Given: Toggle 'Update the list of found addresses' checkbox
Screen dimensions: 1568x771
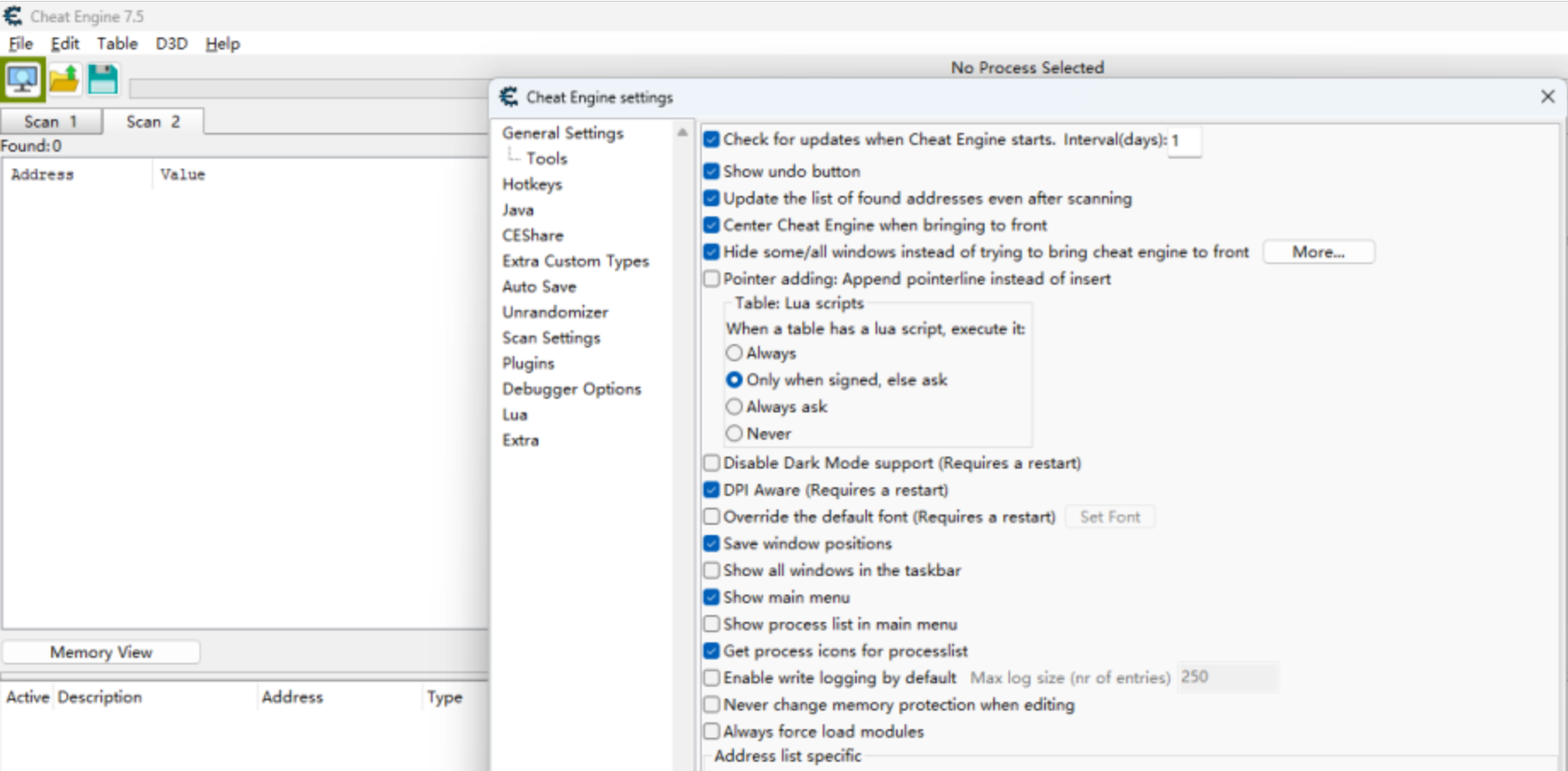Looking at the screenshot, I should 712,199.
